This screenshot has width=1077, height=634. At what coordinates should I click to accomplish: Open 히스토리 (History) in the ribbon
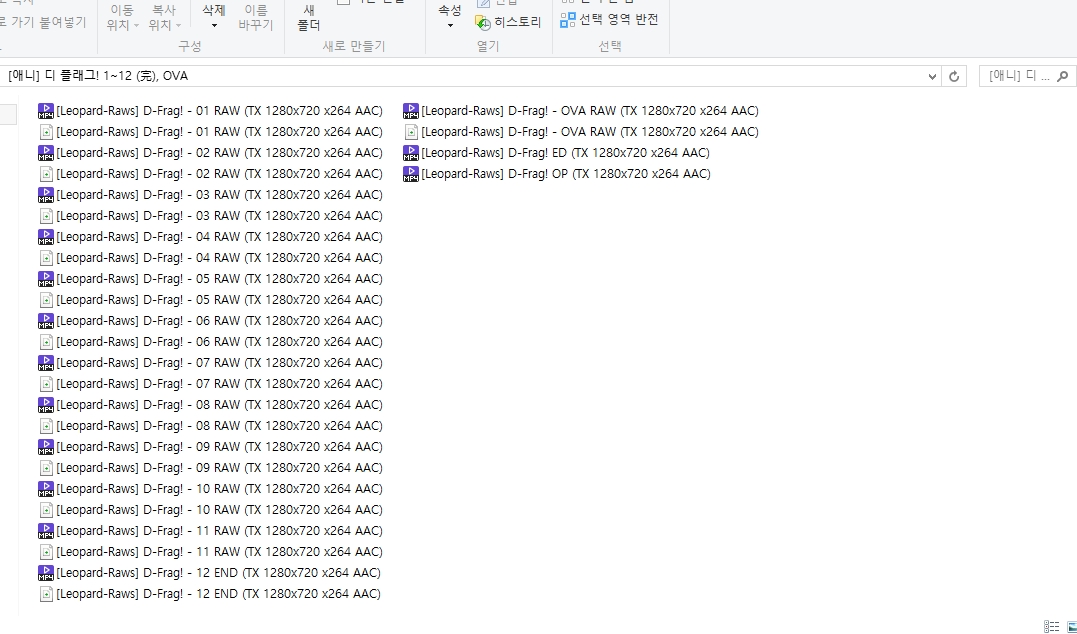pyautogui.click(x=508, y=23)
